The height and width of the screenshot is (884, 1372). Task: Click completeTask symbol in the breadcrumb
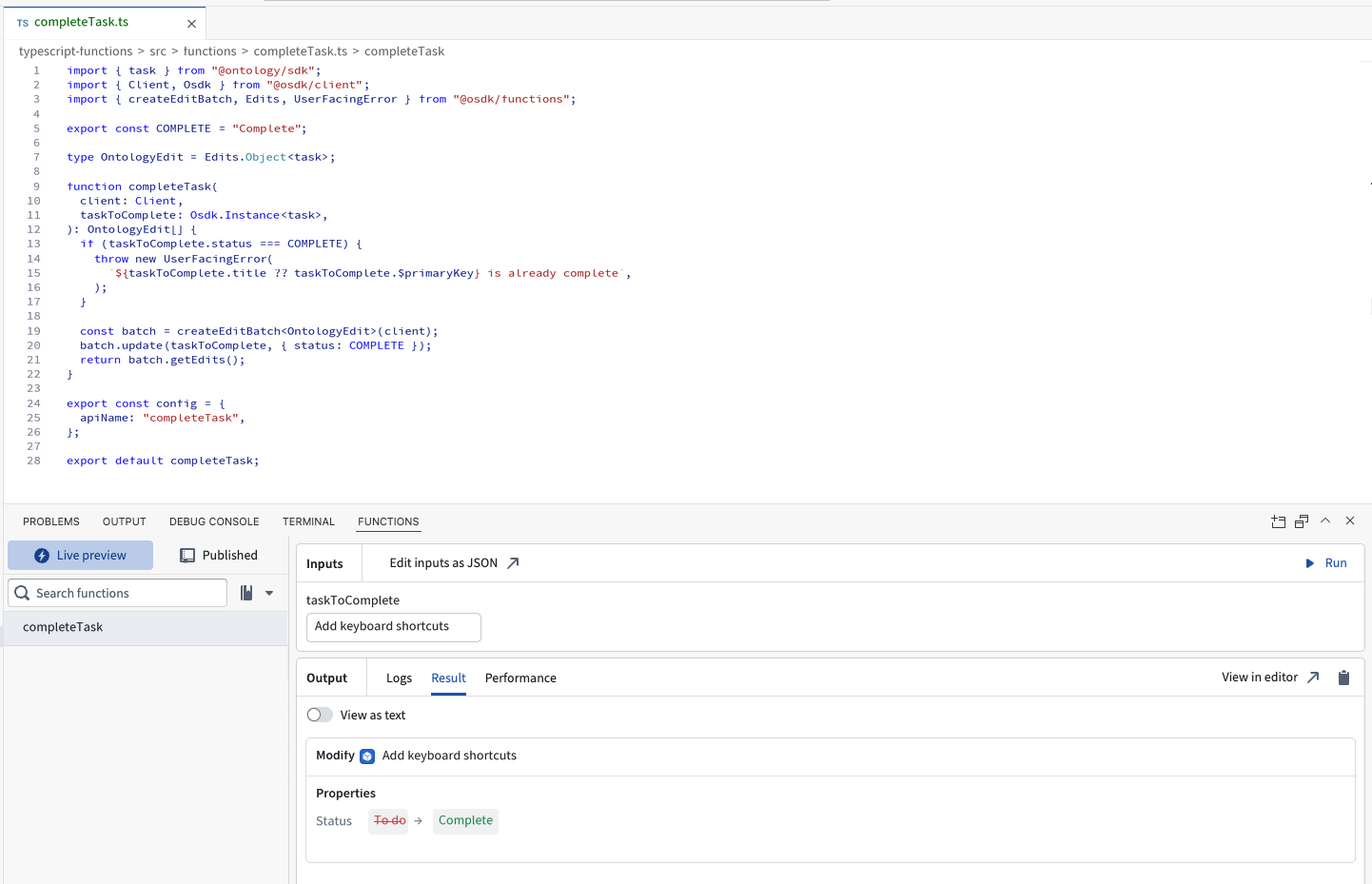pos(404,51)
